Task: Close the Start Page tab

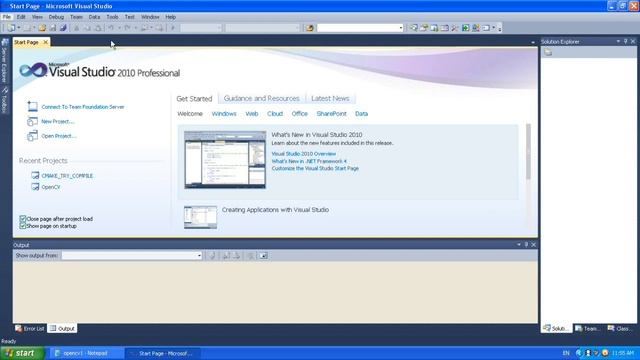Action: coord(46,42)
